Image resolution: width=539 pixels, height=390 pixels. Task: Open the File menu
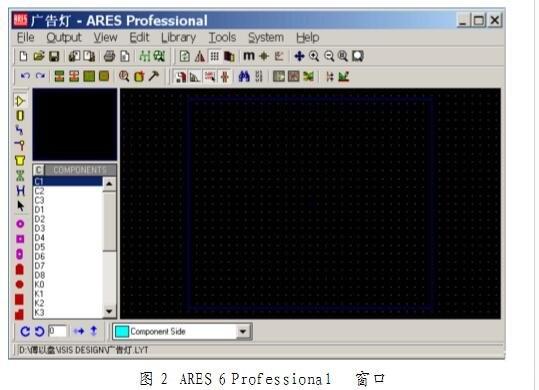click(25, 37)
